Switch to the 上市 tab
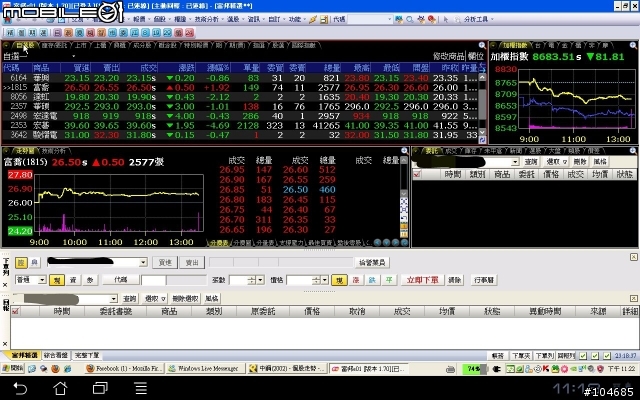640x400 pixels. pos(80,45)
